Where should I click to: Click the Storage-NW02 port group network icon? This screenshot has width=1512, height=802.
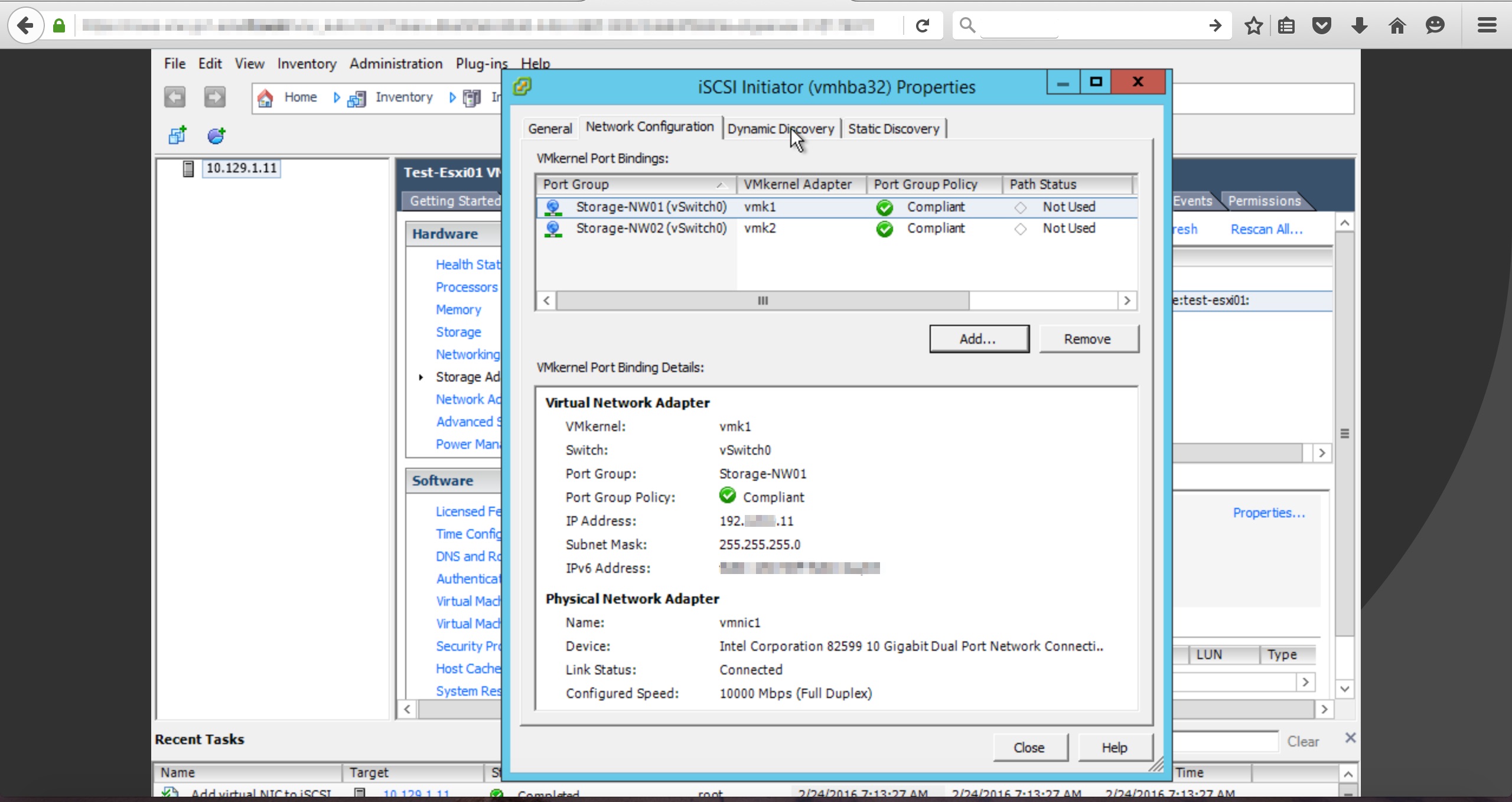pyautogui.click(x=553, y=229)
